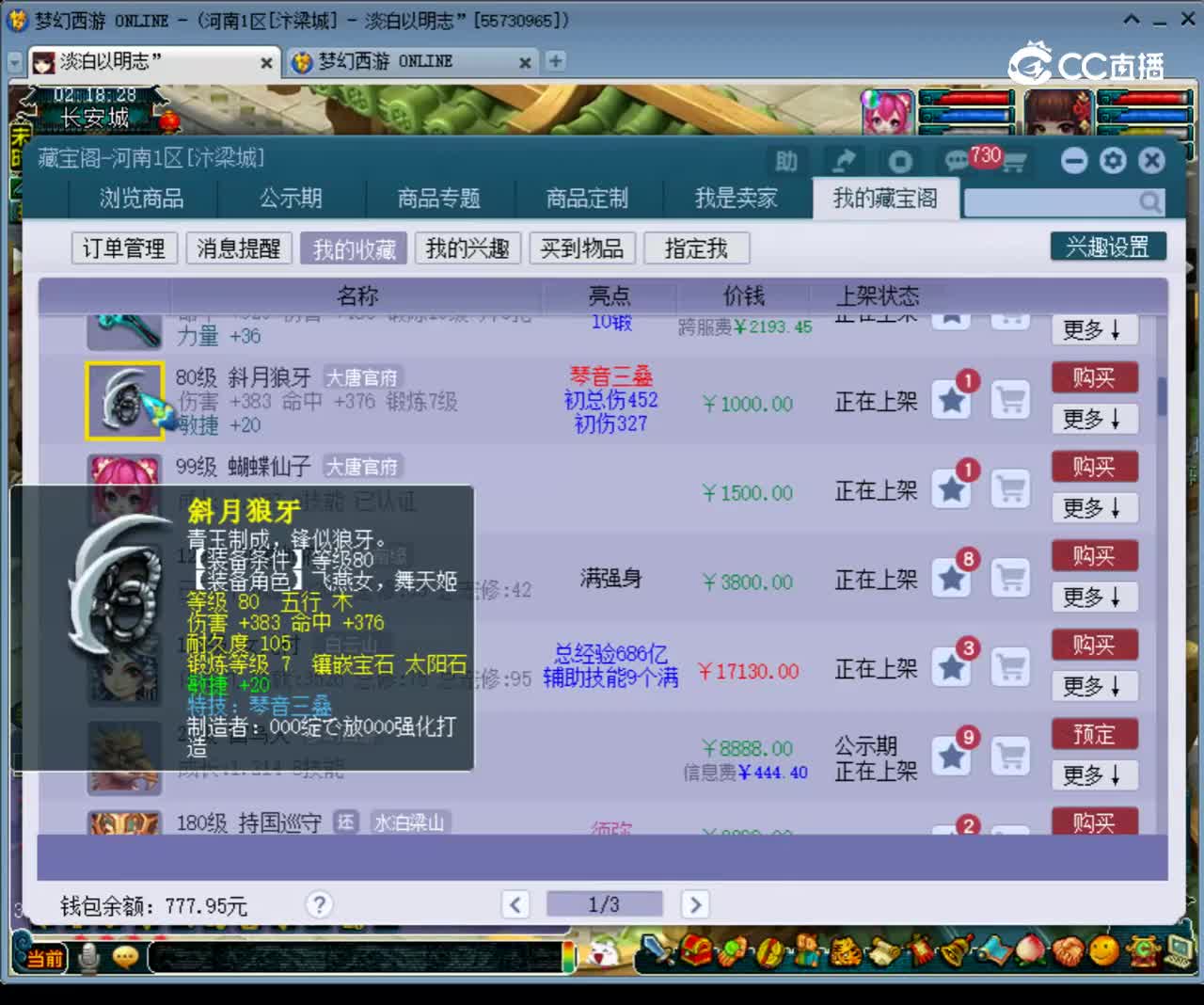Click the stop-circle icon in header
Viewport: 1204px width, 1005px height.
tap(900, 162)
